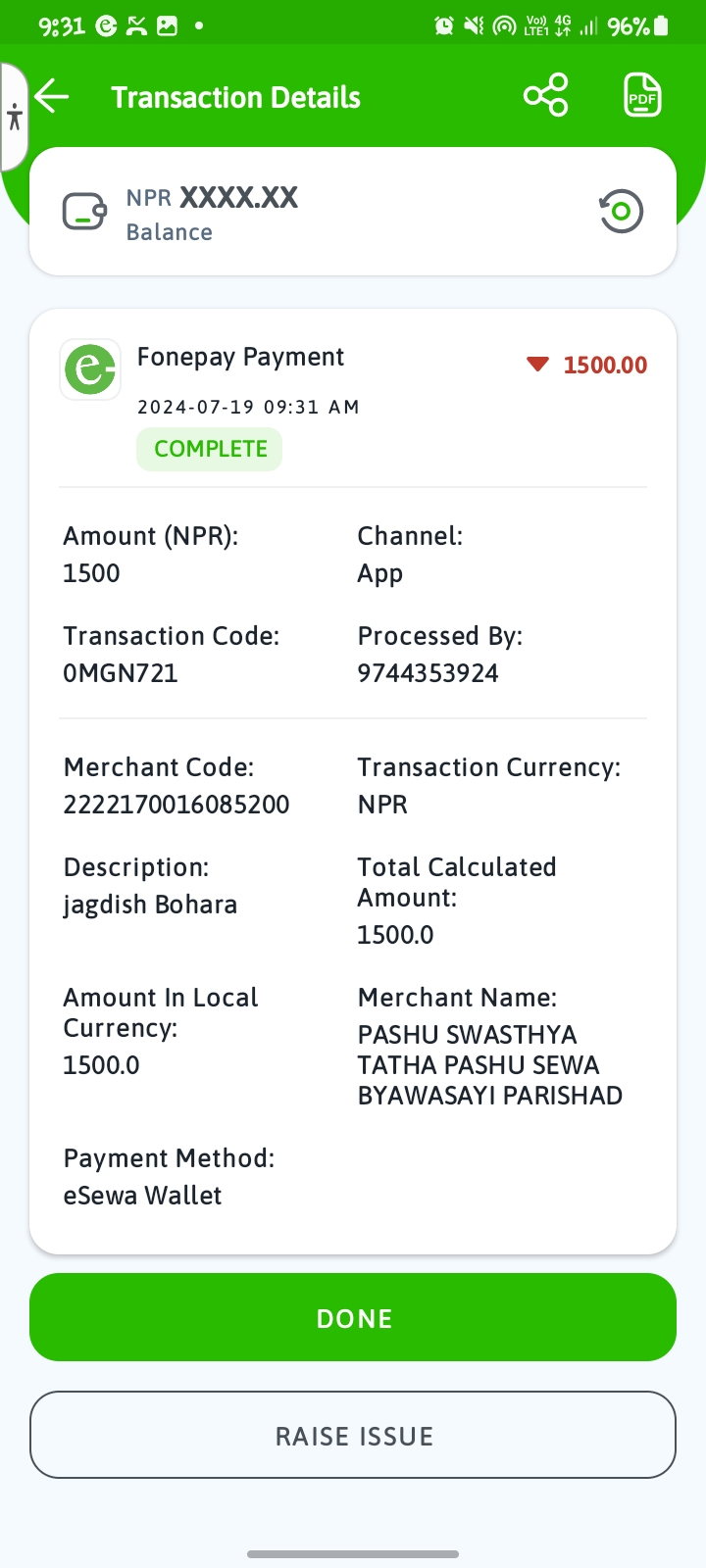The image size is (706, 1568).
Task: Tap the COMPLETE status badge
Action: click(210, 449)
